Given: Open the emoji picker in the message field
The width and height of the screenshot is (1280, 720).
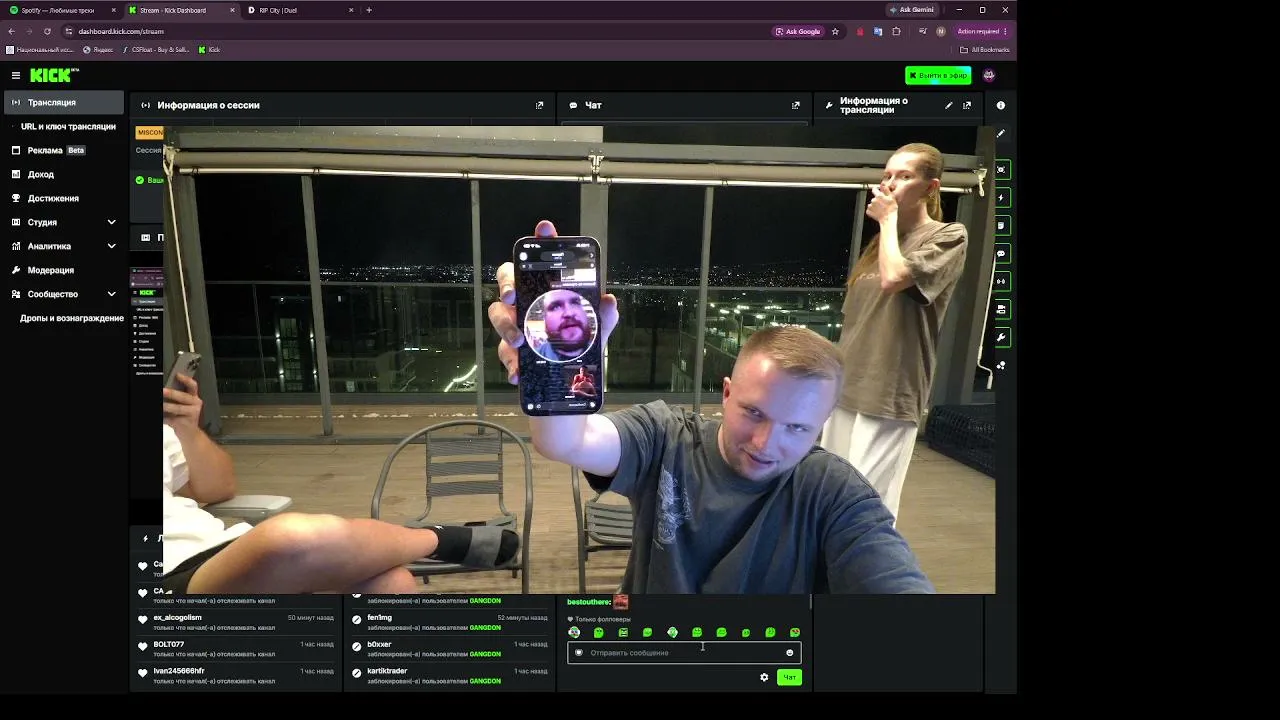Looking at the screenshot, I should click(789, 653).
